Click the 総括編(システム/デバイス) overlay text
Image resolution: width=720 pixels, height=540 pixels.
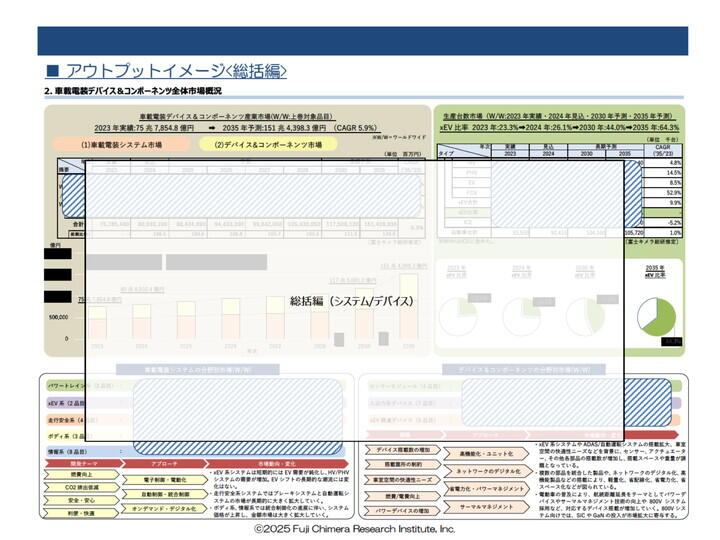pyautogui.click(x=352, y=301)
